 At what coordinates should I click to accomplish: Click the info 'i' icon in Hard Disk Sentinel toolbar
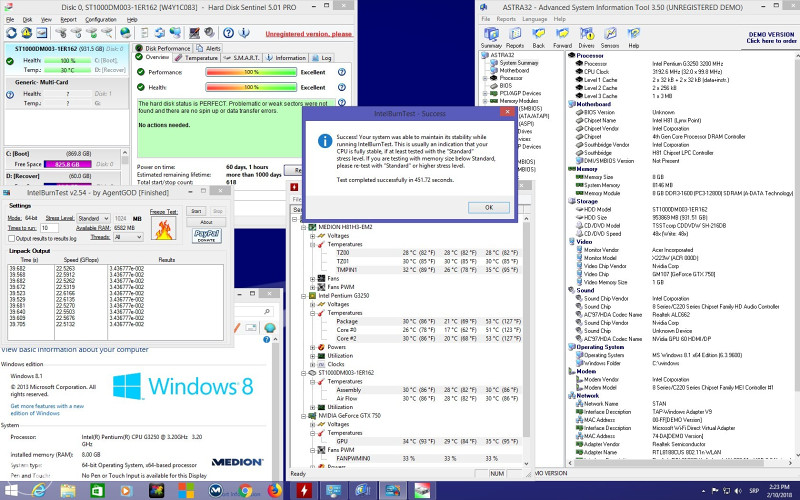(244, 33)
